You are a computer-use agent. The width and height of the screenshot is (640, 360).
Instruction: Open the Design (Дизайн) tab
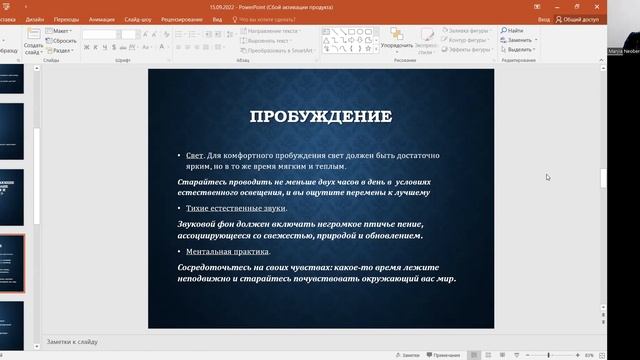pos(35,19)
